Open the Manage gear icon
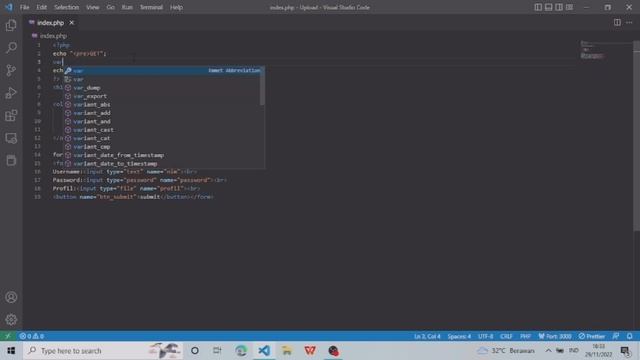Image resolution: width=640 pixels, height=360 pixels. (x=11, y=319)
